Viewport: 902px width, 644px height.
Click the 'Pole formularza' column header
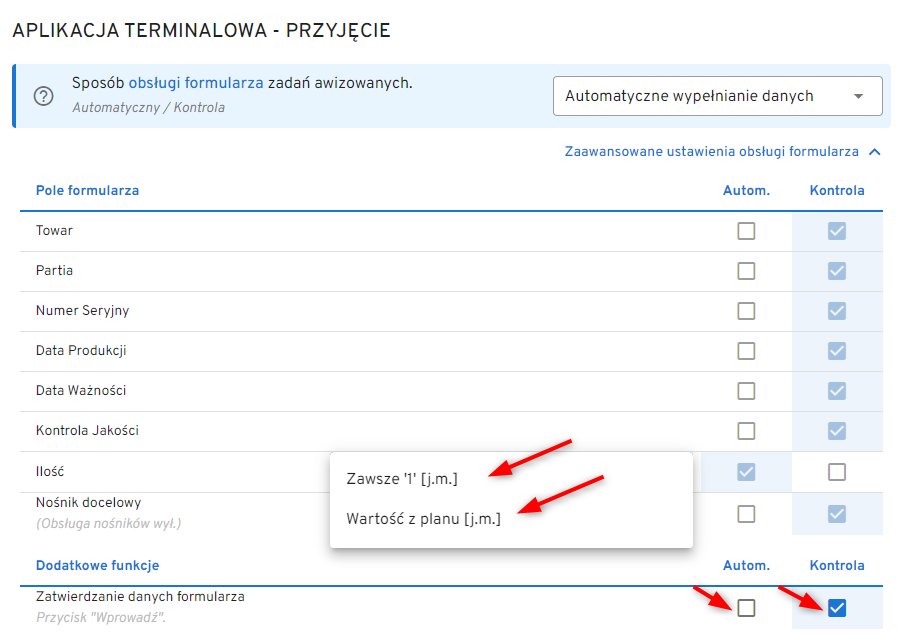pos(87,190)
